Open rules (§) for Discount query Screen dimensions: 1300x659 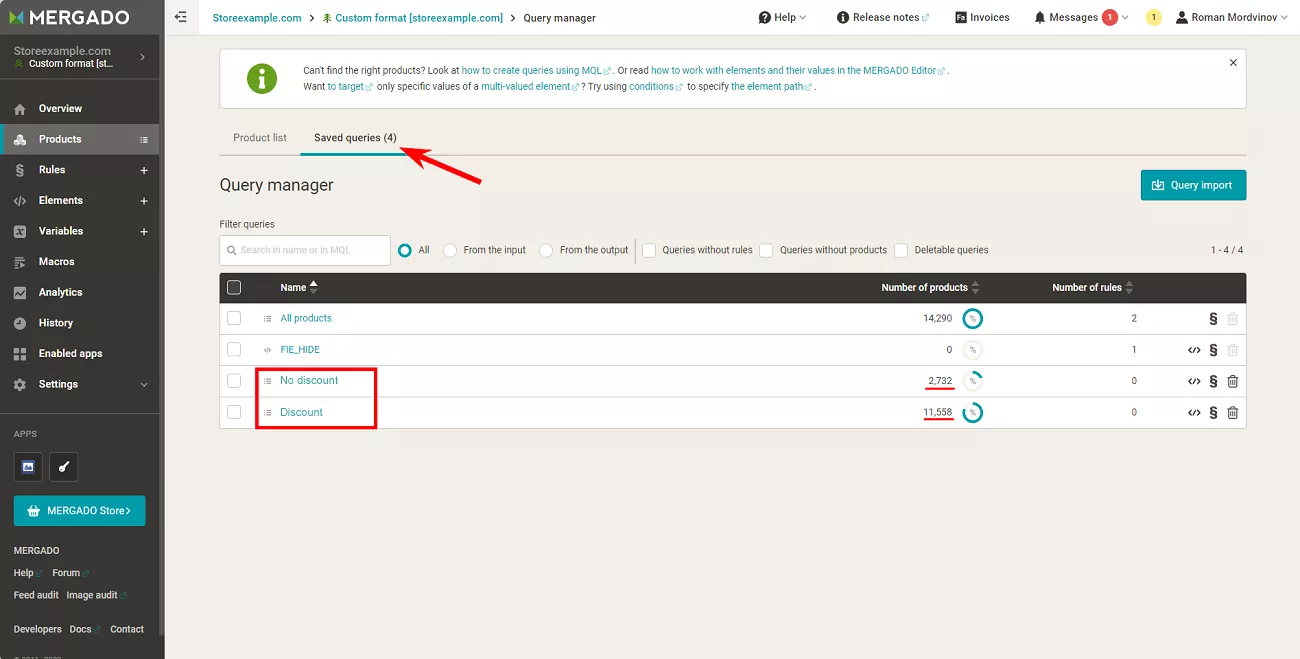(1213, 413)
